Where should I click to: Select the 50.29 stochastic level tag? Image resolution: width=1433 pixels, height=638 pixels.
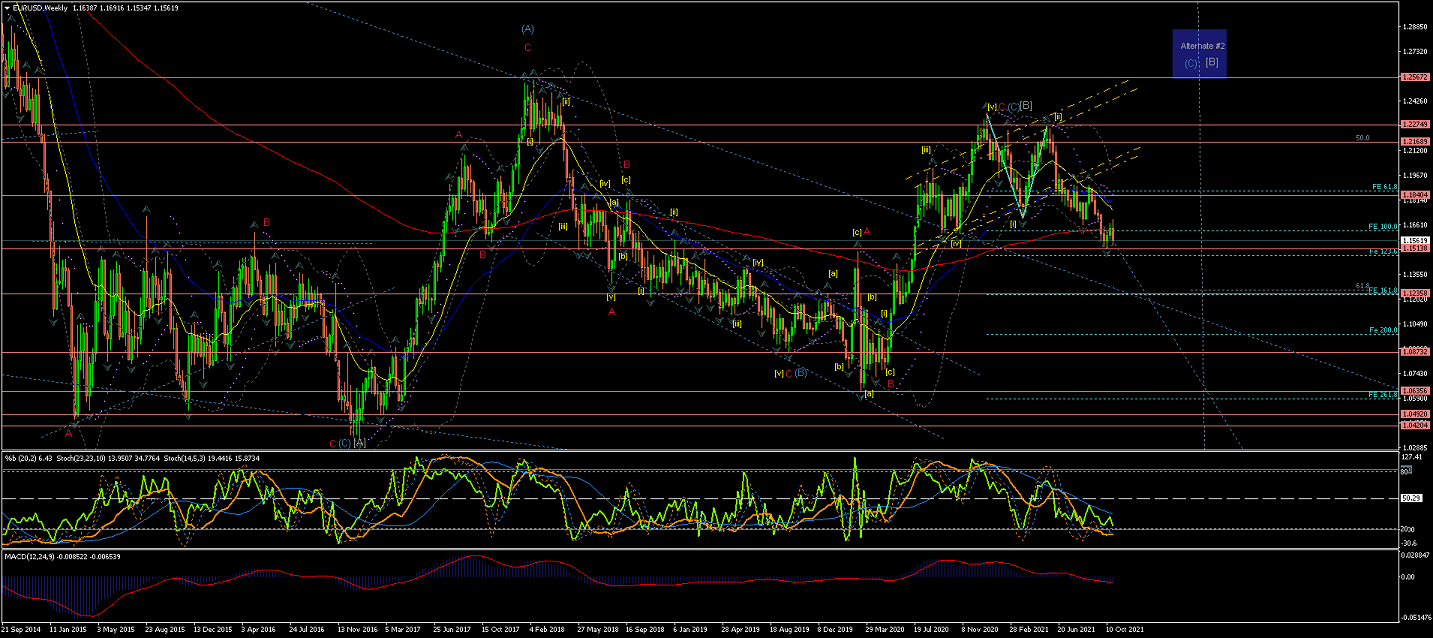(x=1411, y=498)
